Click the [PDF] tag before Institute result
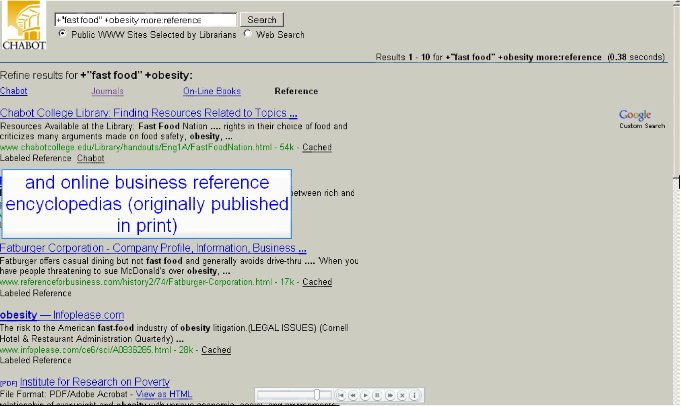This screenshot has height=406, width=681. coord(9,383)
